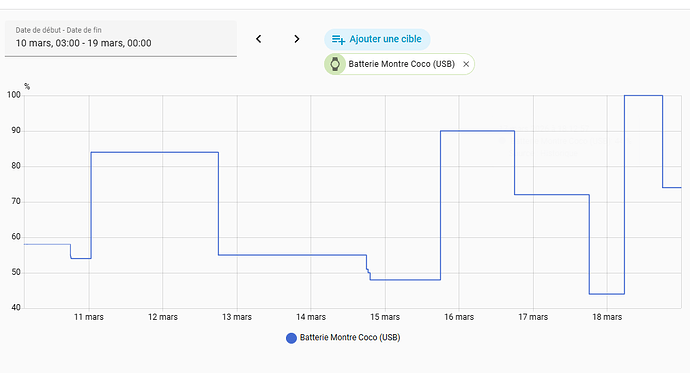This screenshot has width=690, height=373.
Task: Click the Batterie Montre Coco (USB) chip label
Action: [401, 64]
